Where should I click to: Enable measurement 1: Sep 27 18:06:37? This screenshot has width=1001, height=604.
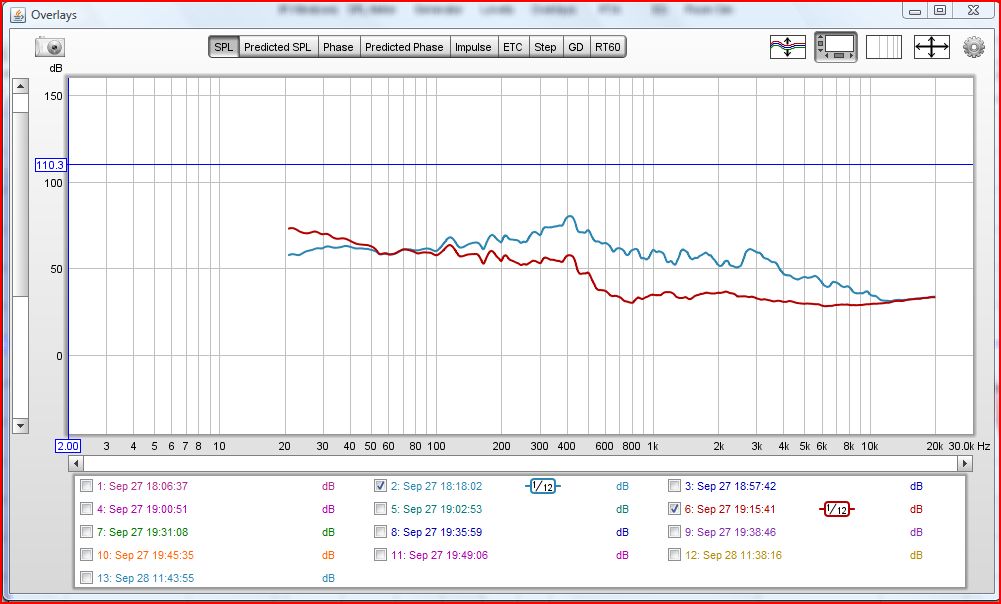click(86, 486)
